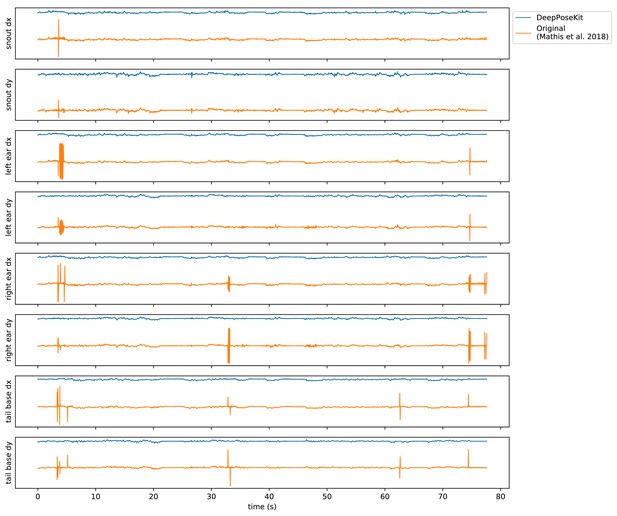Click the x-axis tick label 0
The image size is (617, 516).
click(x=38, y=496)
